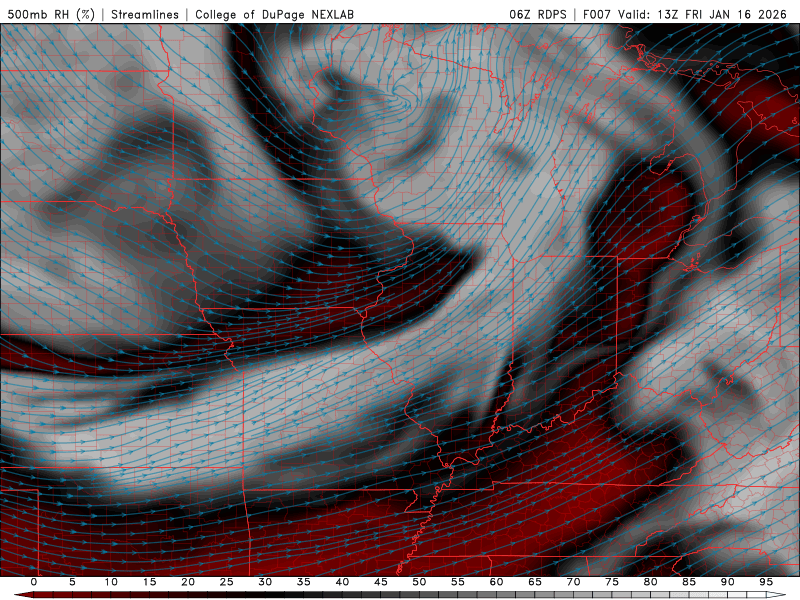Viewport: 800px width, 600px height.
Task: Click the color bar value '0'
Action: pyautogui.click(x=34, y=582)
